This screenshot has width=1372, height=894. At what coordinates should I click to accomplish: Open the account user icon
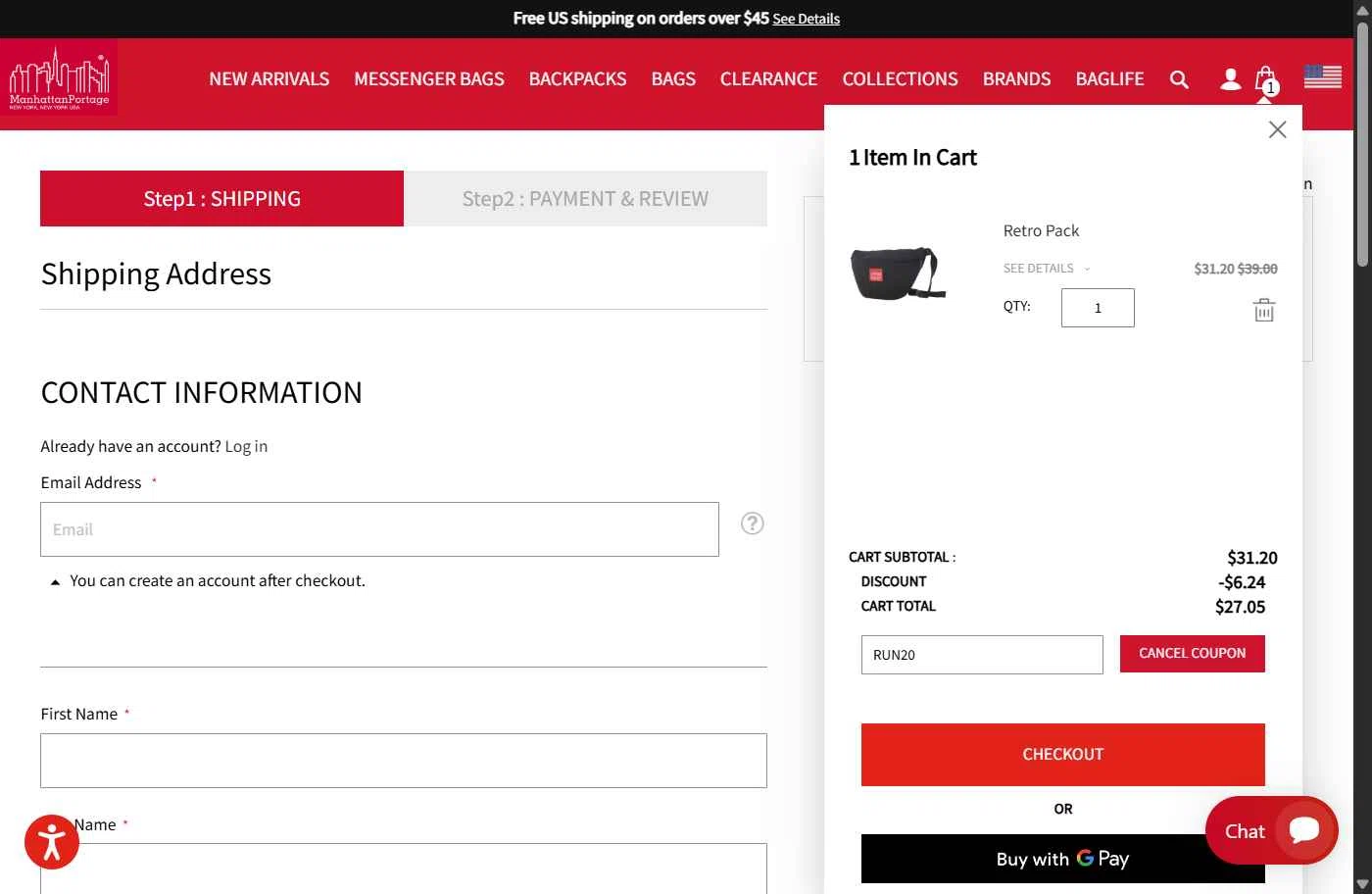coord(1230,79)
